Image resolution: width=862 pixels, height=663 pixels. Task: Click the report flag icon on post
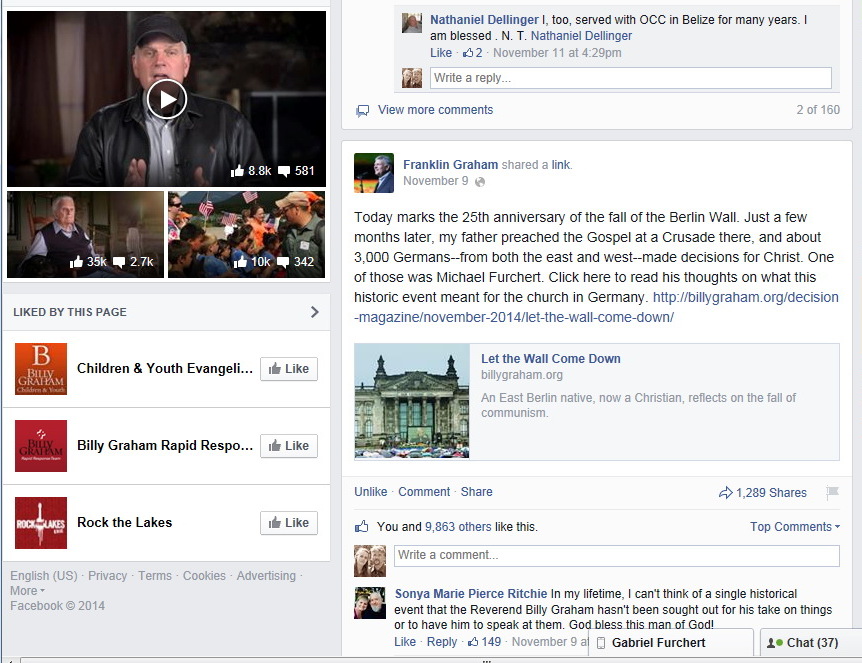point(832,492)
